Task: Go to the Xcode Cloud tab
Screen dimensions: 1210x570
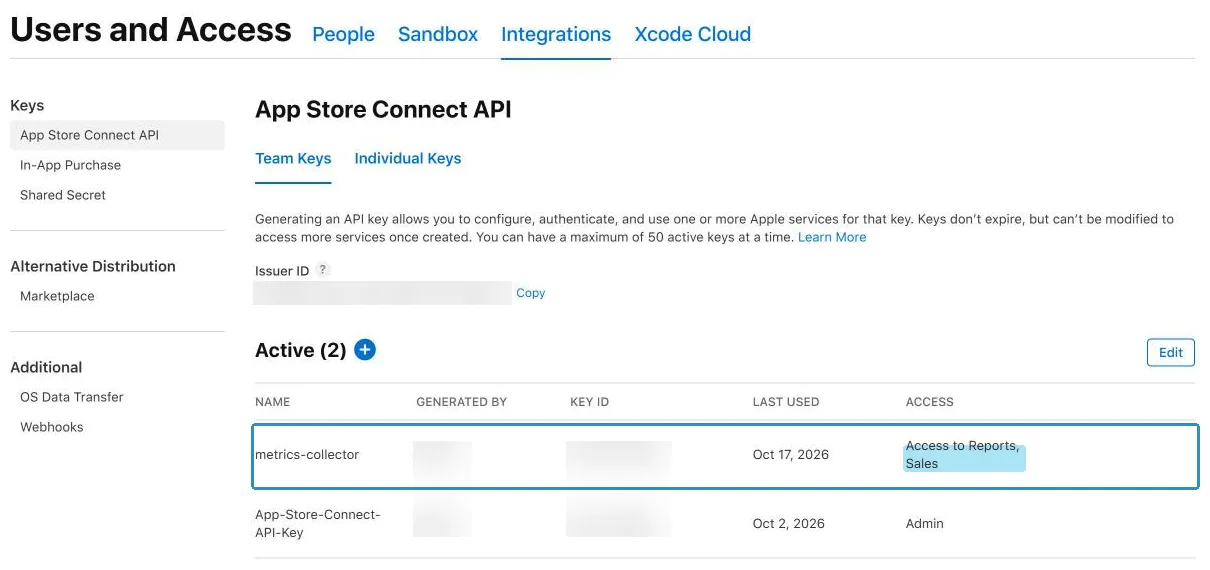Action: [692, 34]
